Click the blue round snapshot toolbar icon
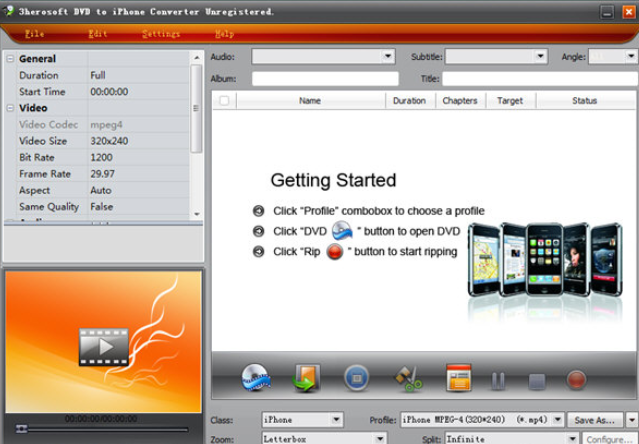The height and width of the screenshot is (444, 639). click(357, 378)
